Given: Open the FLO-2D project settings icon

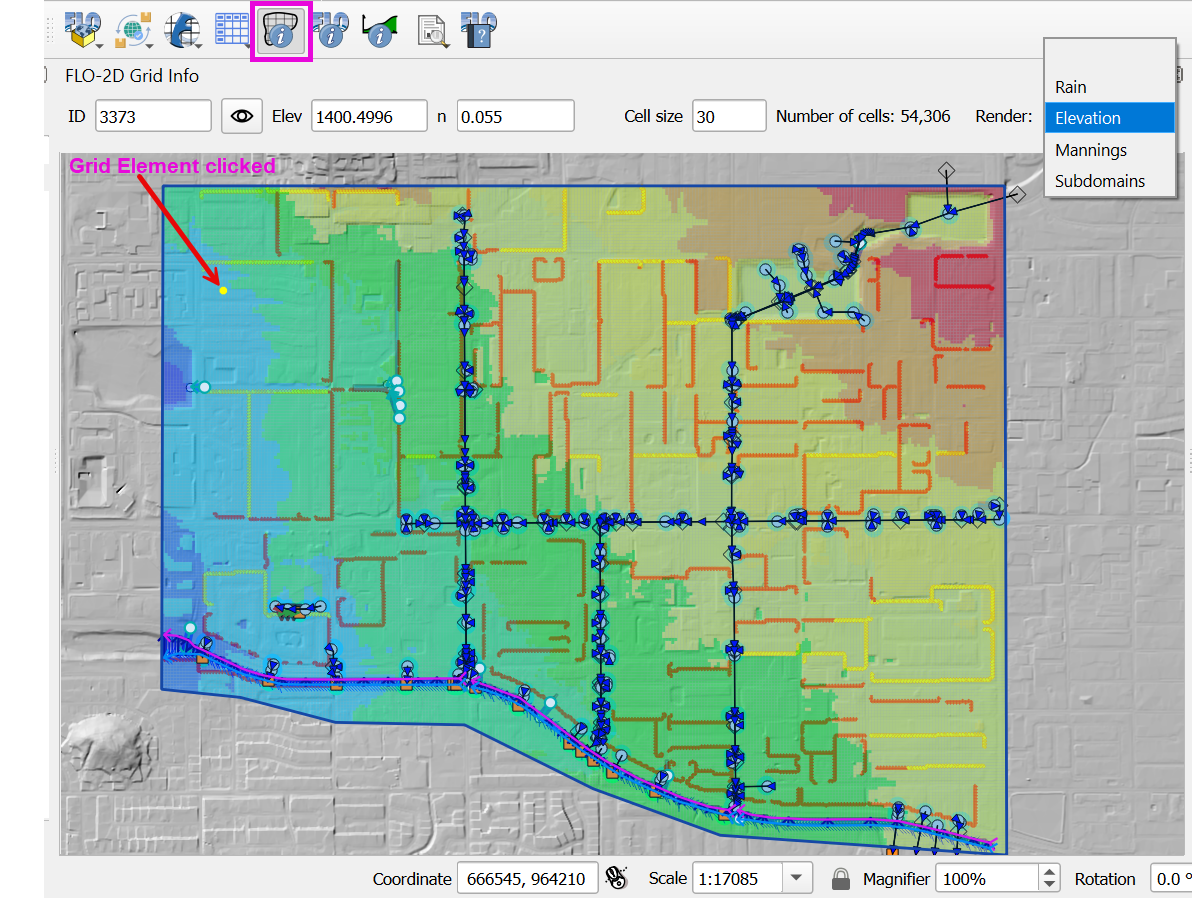Looking at the screenshot, I should coord(84,32).
